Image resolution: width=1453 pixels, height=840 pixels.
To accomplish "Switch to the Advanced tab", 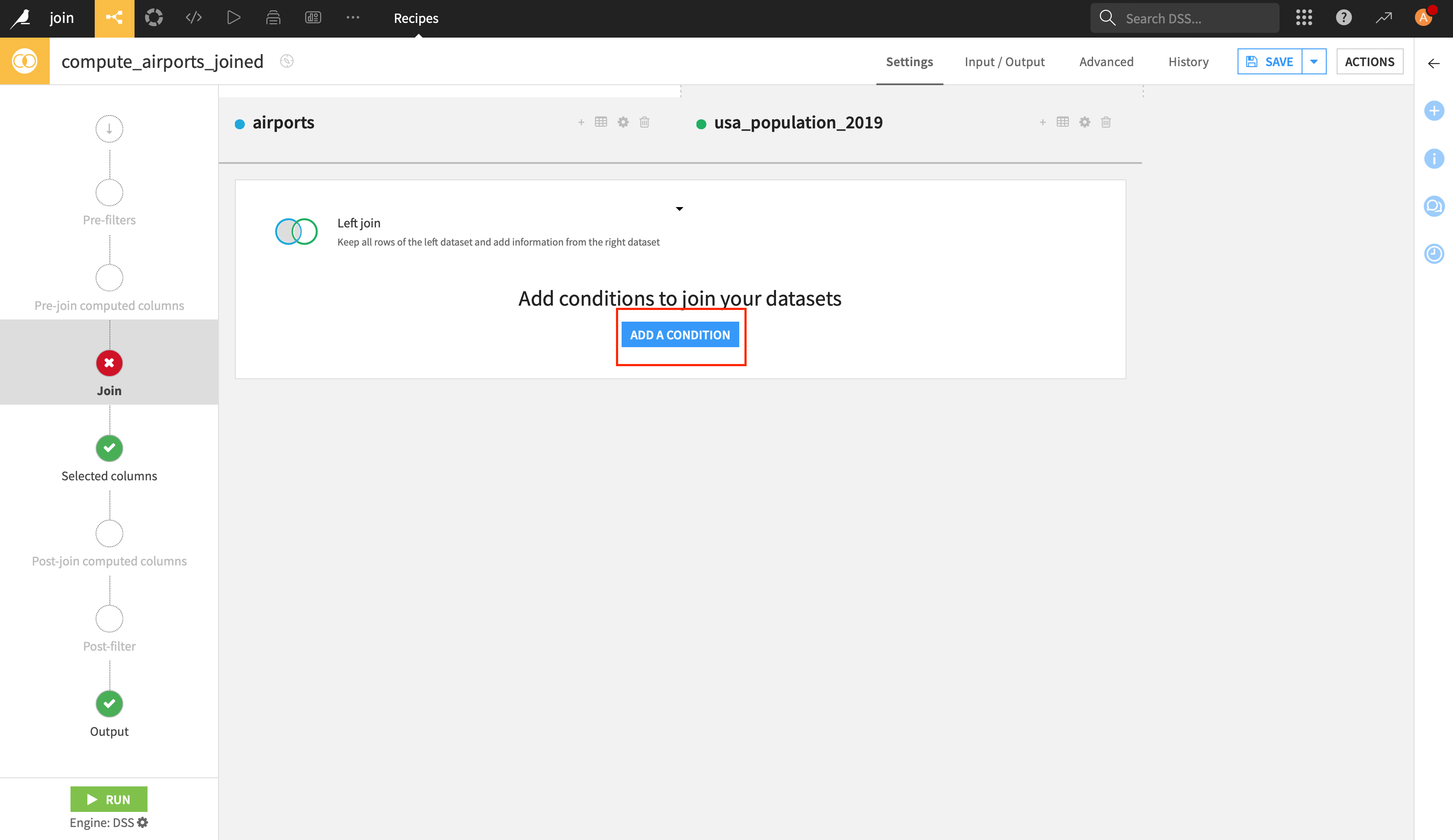I will (1106, 62).
